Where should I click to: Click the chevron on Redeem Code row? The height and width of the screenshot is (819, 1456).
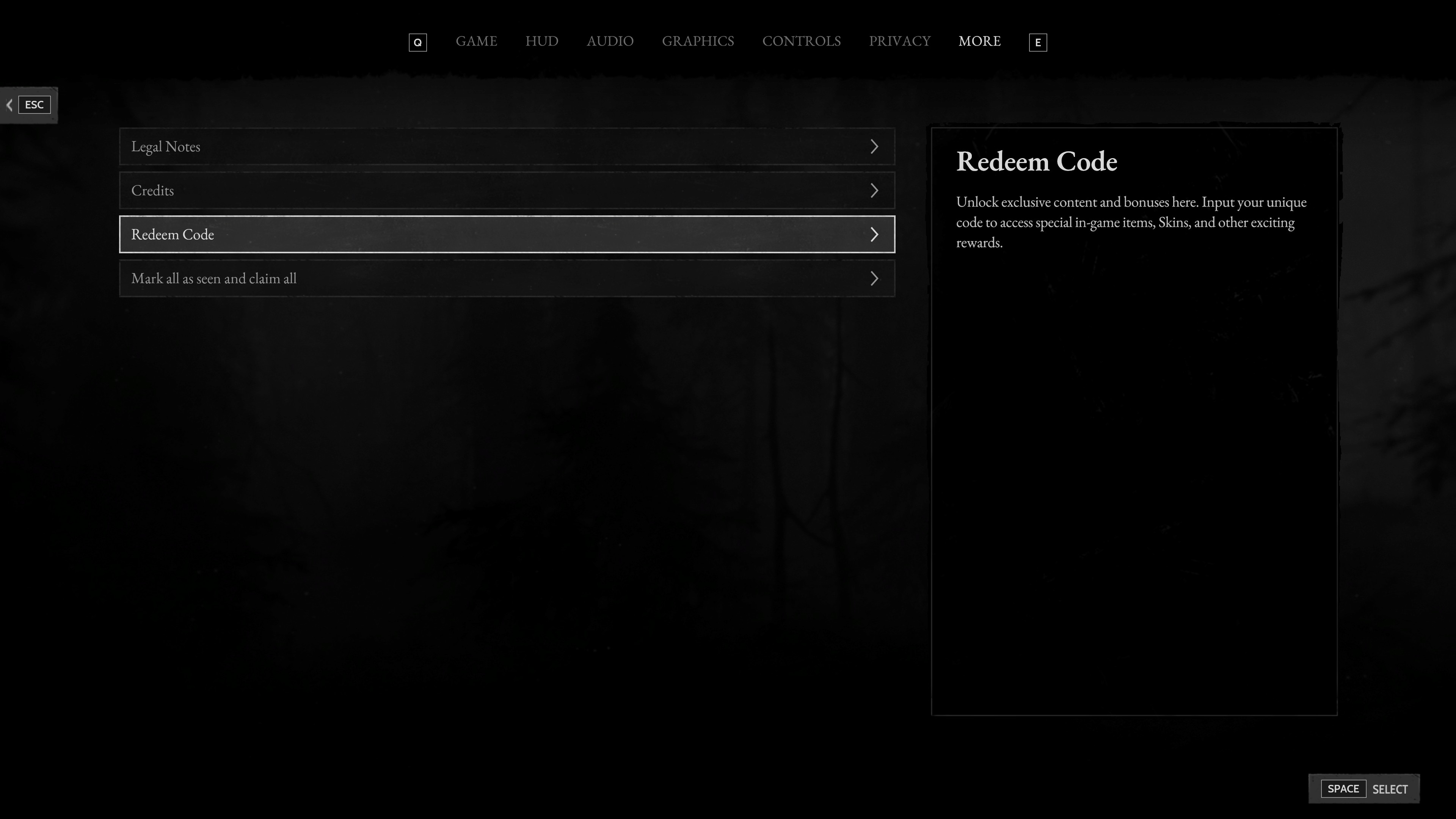874,234
